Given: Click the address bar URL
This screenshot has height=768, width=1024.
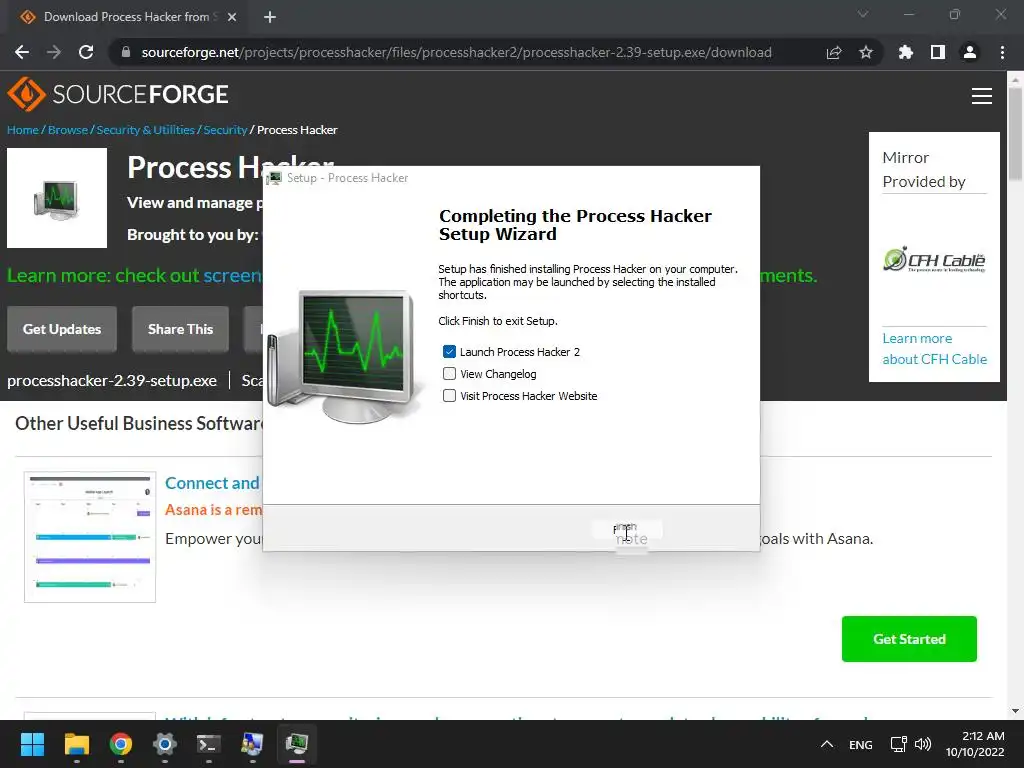Looking at the screenshot, I should coord(456,52).
